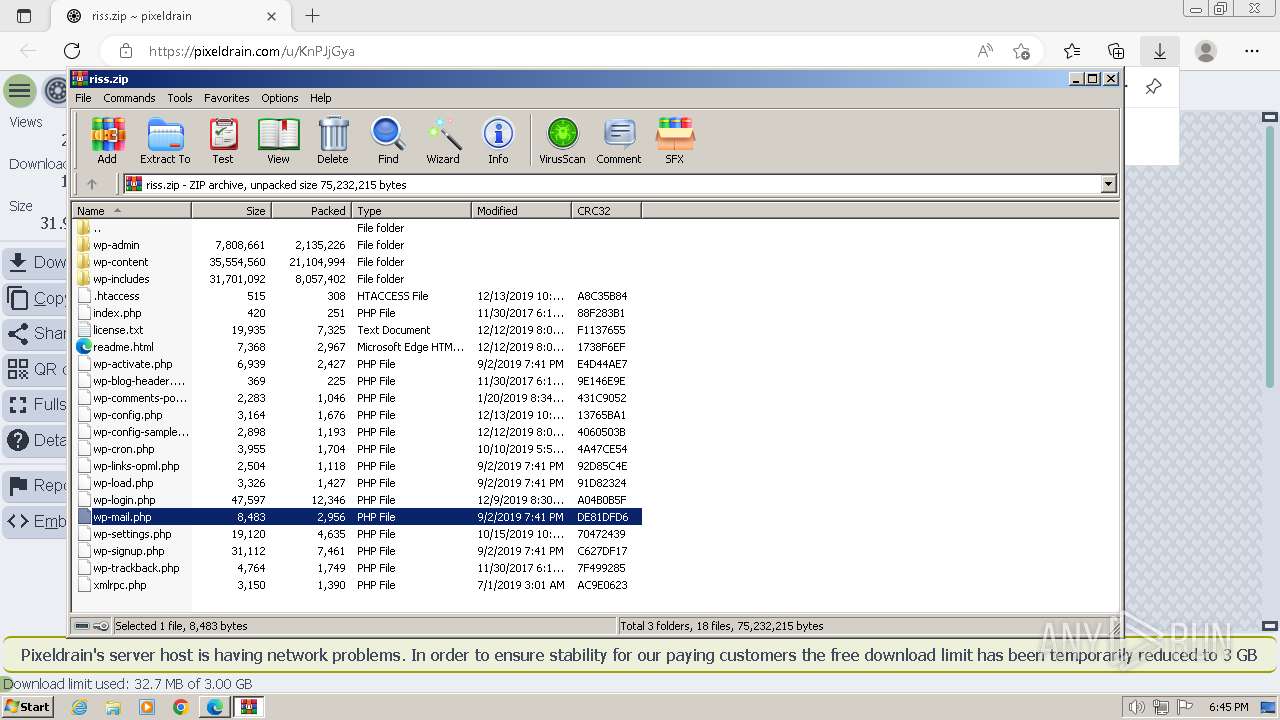Select wp-load.php file

(x=123, y=483)
